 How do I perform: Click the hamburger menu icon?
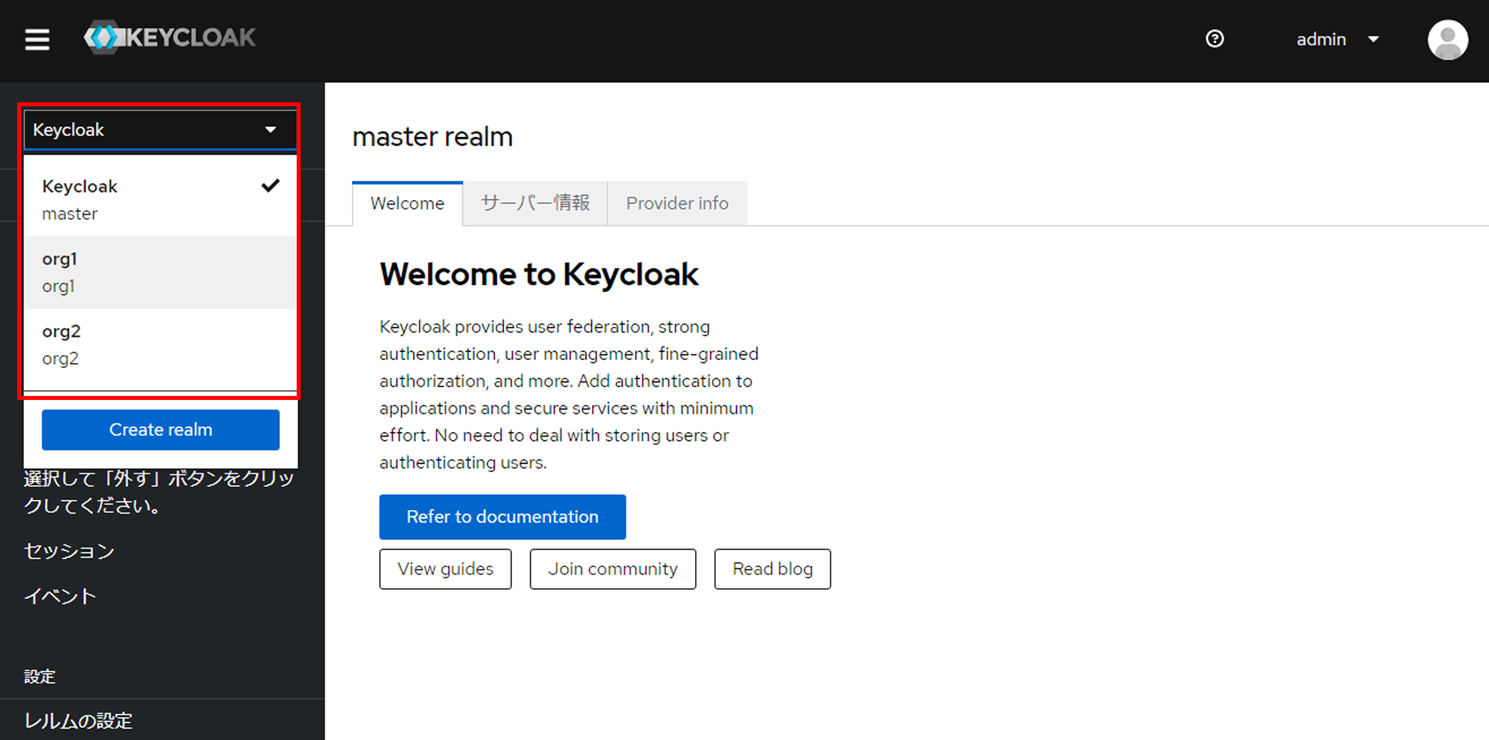37,40
